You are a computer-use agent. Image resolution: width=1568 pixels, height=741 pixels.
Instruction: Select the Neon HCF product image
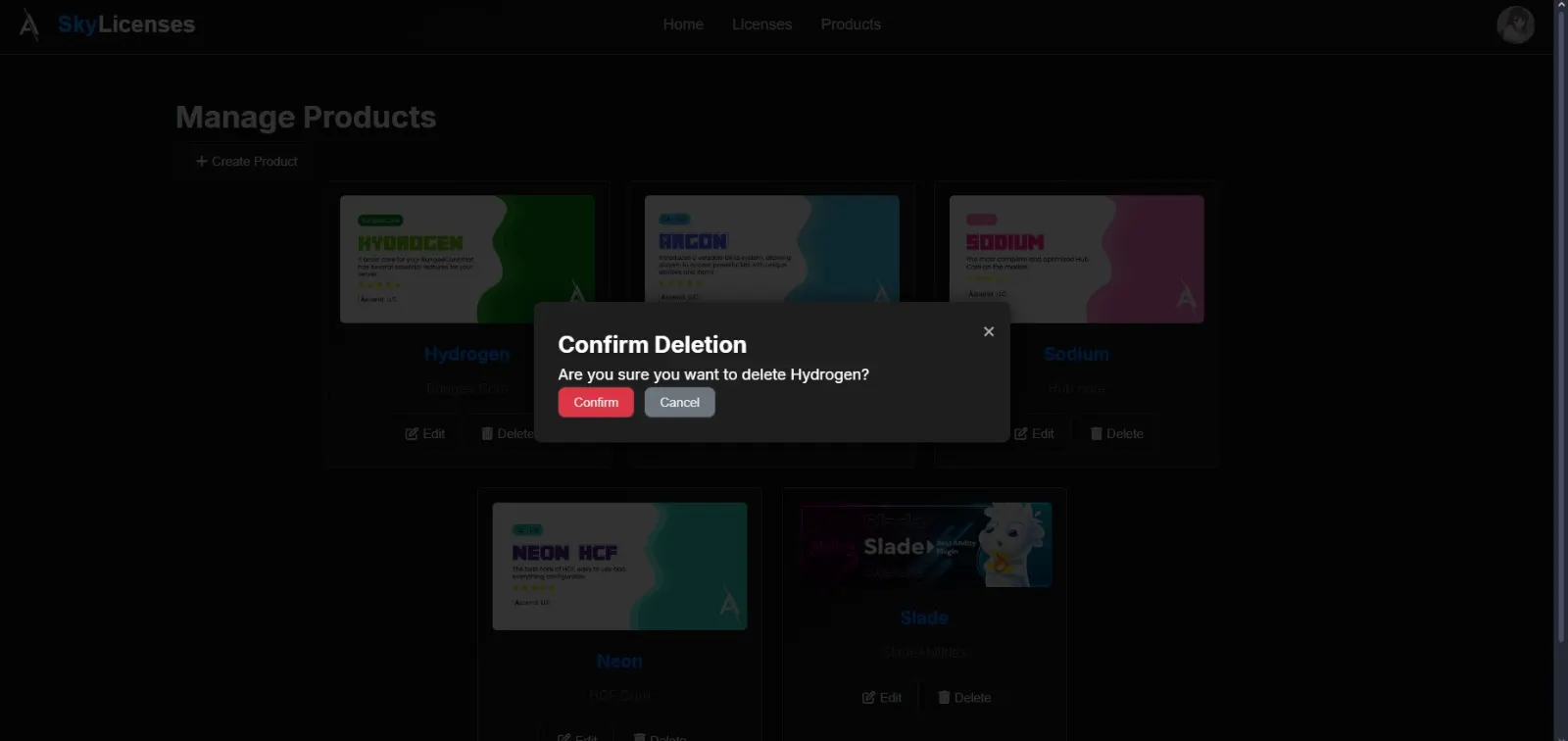(x=619, y=567)
